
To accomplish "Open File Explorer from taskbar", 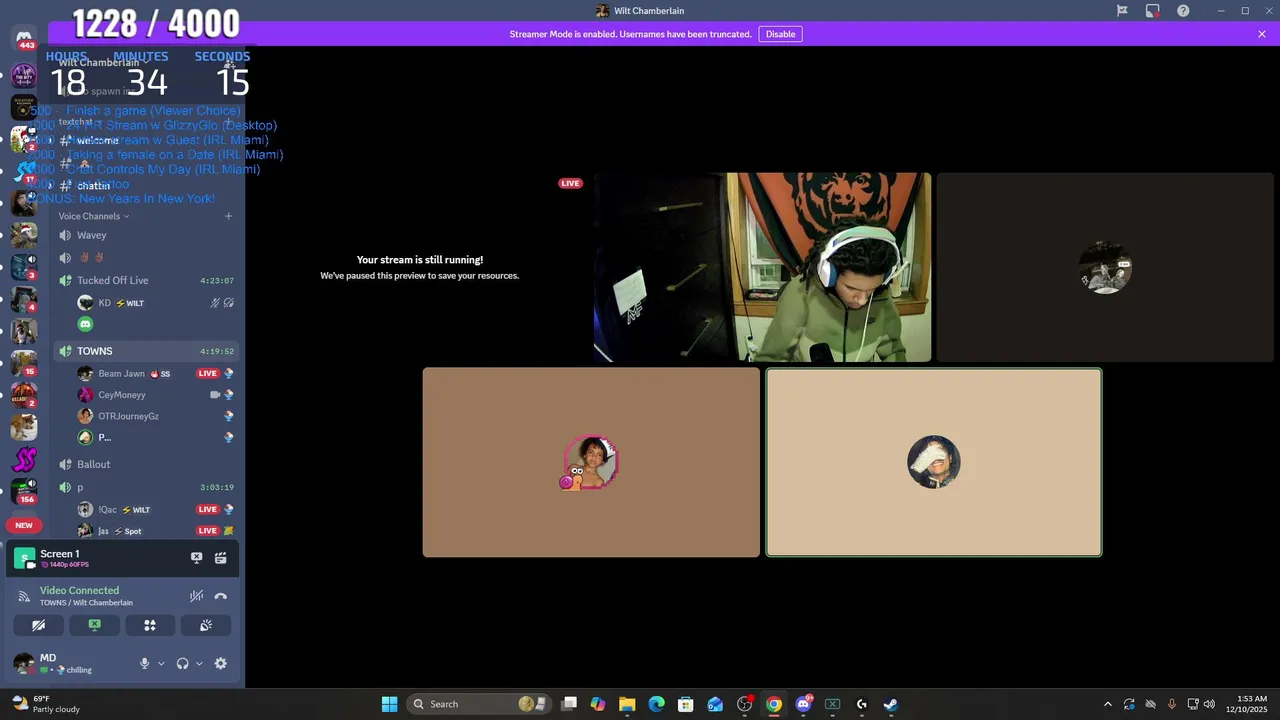I will tap(627, 704).
